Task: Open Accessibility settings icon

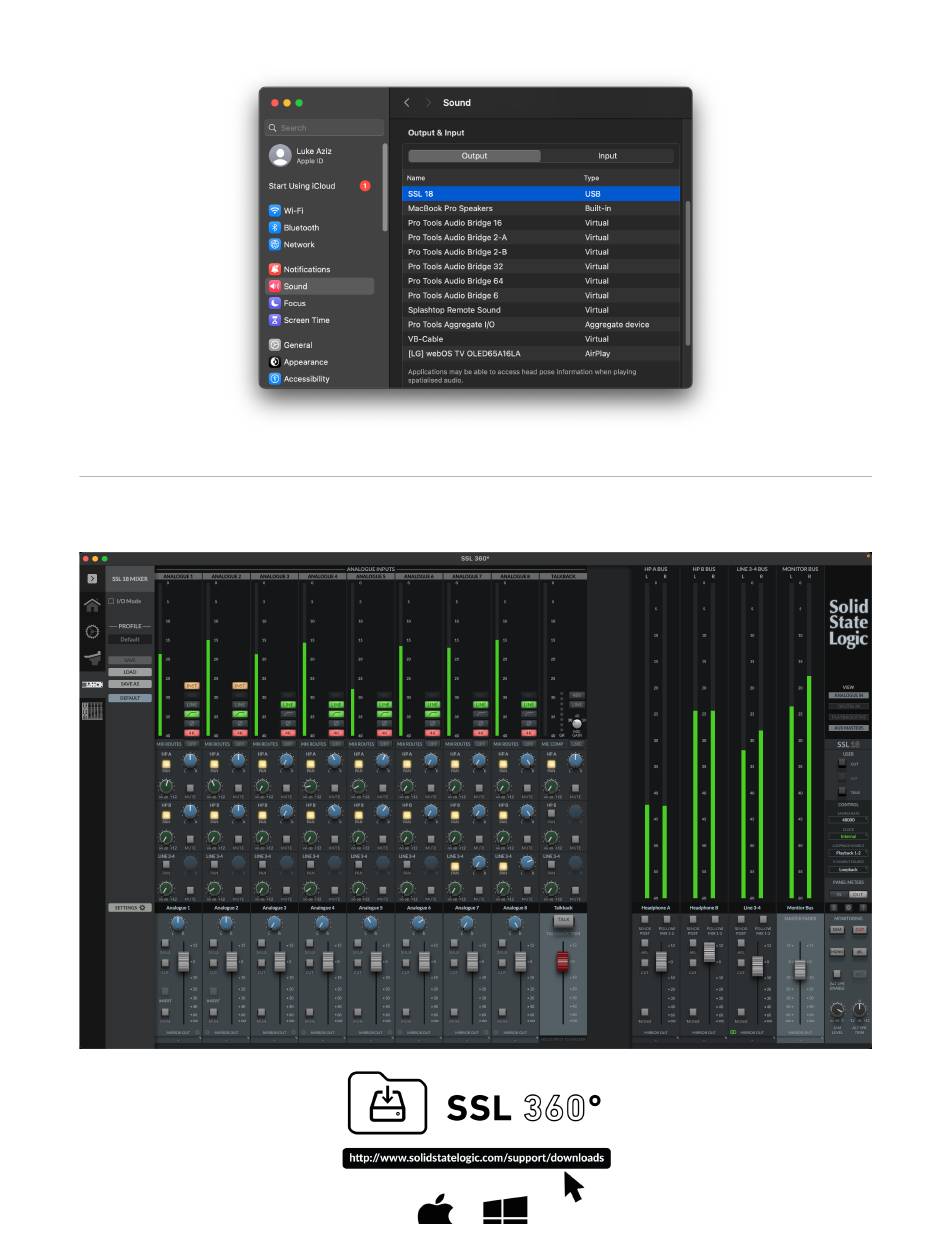Action: point(275,379)
